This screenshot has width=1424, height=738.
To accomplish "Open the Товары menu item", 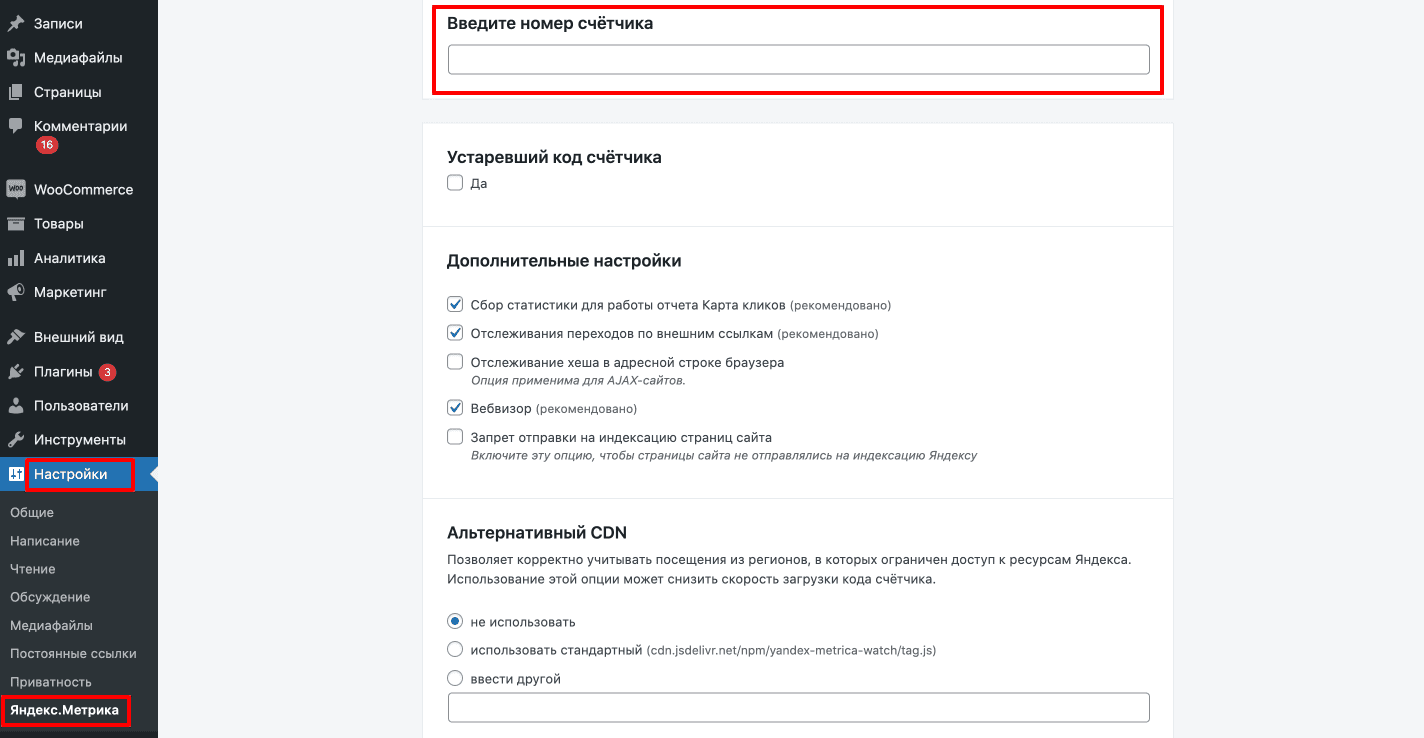I will (59, 224).
